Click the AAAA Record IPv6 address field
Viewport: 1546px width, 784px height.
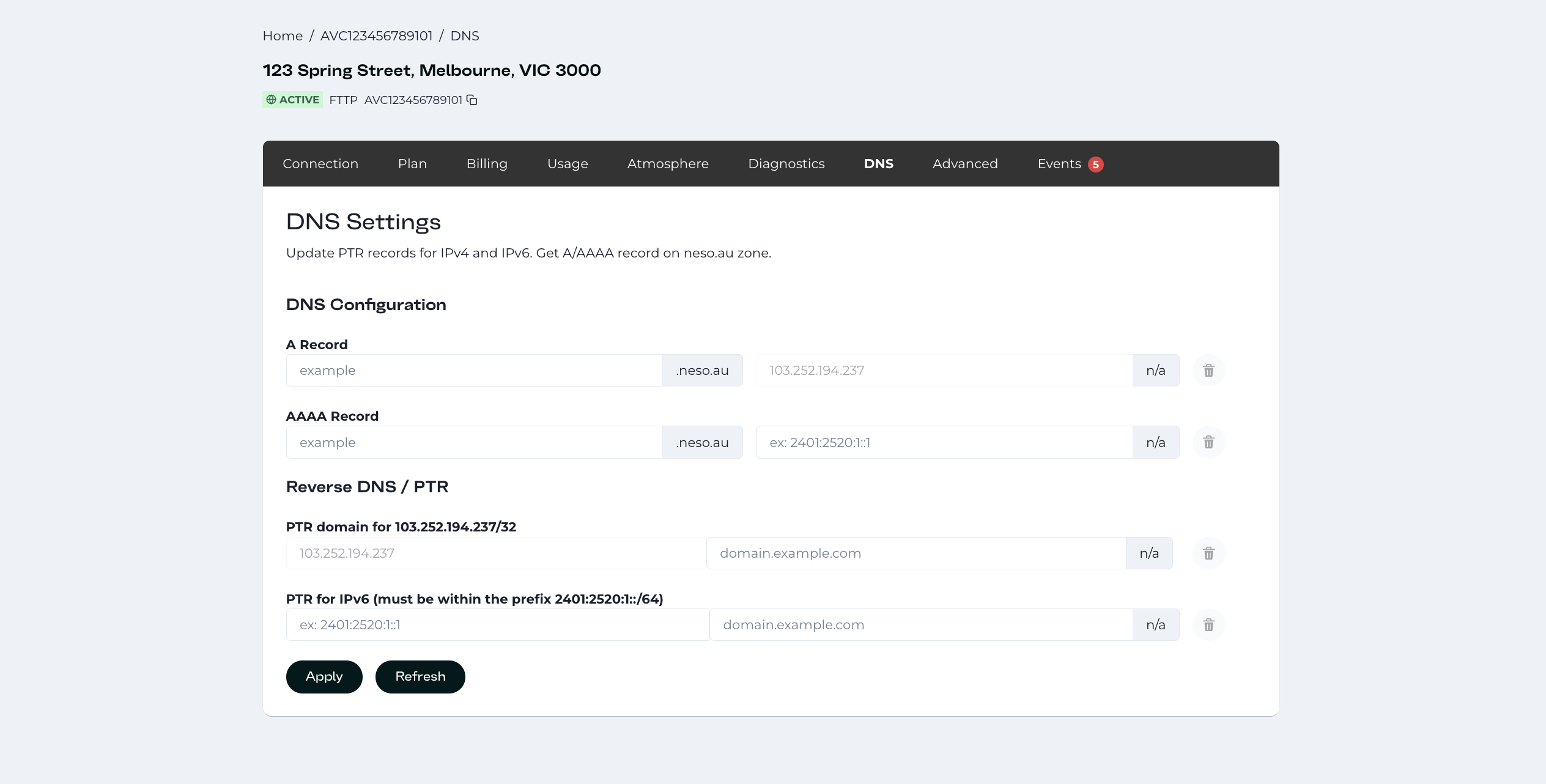point(944,442)
